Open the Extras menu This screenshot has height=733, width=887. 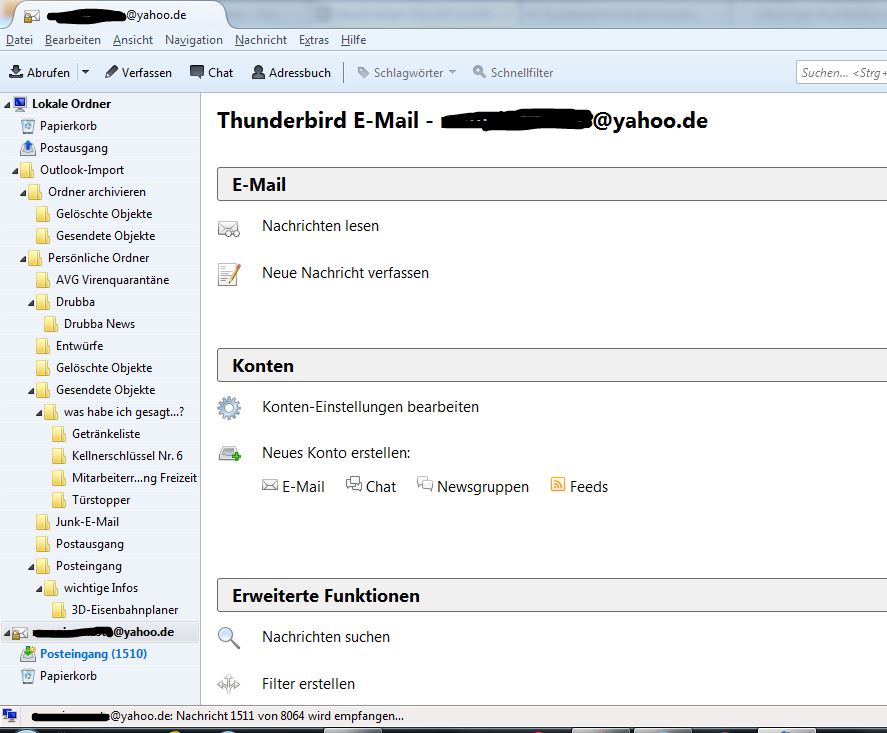coord(314,40)
